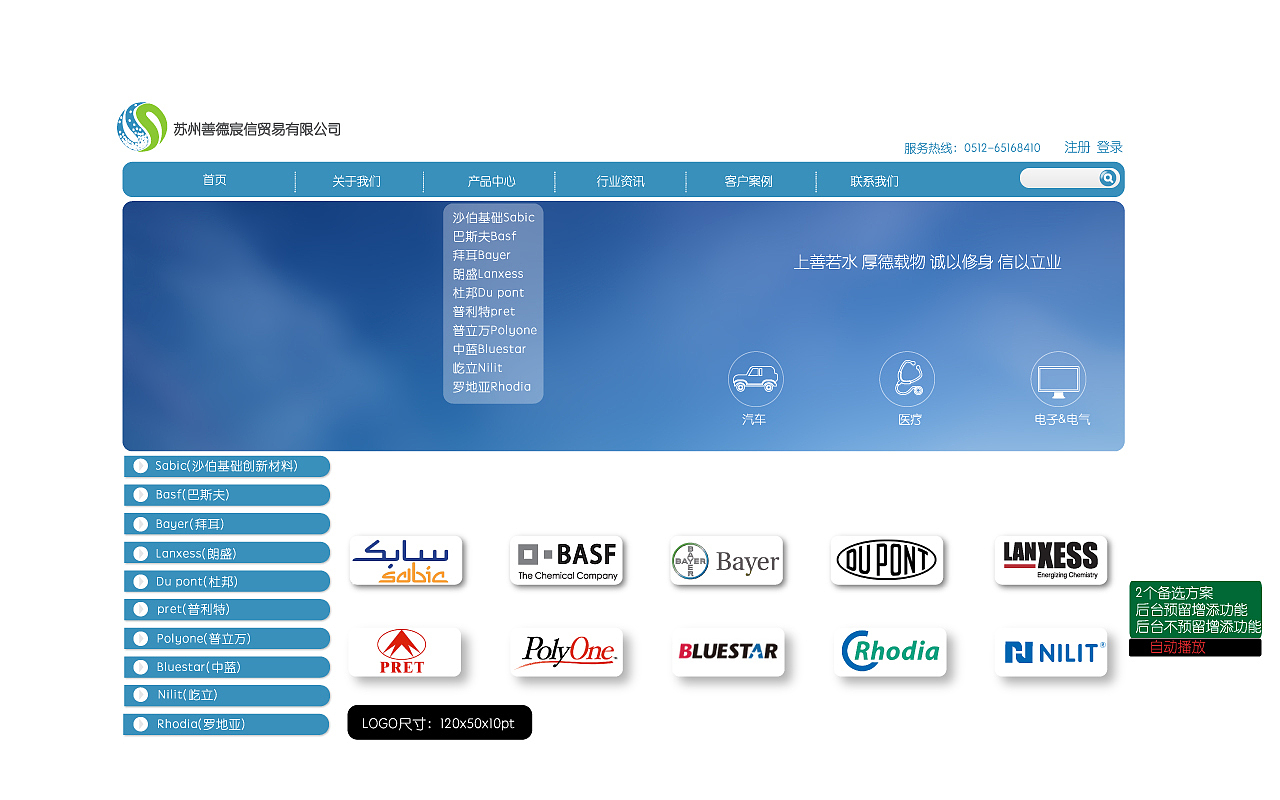This screenshot has height=800, width=1280.
Task: Open the 关于我们 menu item
Action: [357, 181]
